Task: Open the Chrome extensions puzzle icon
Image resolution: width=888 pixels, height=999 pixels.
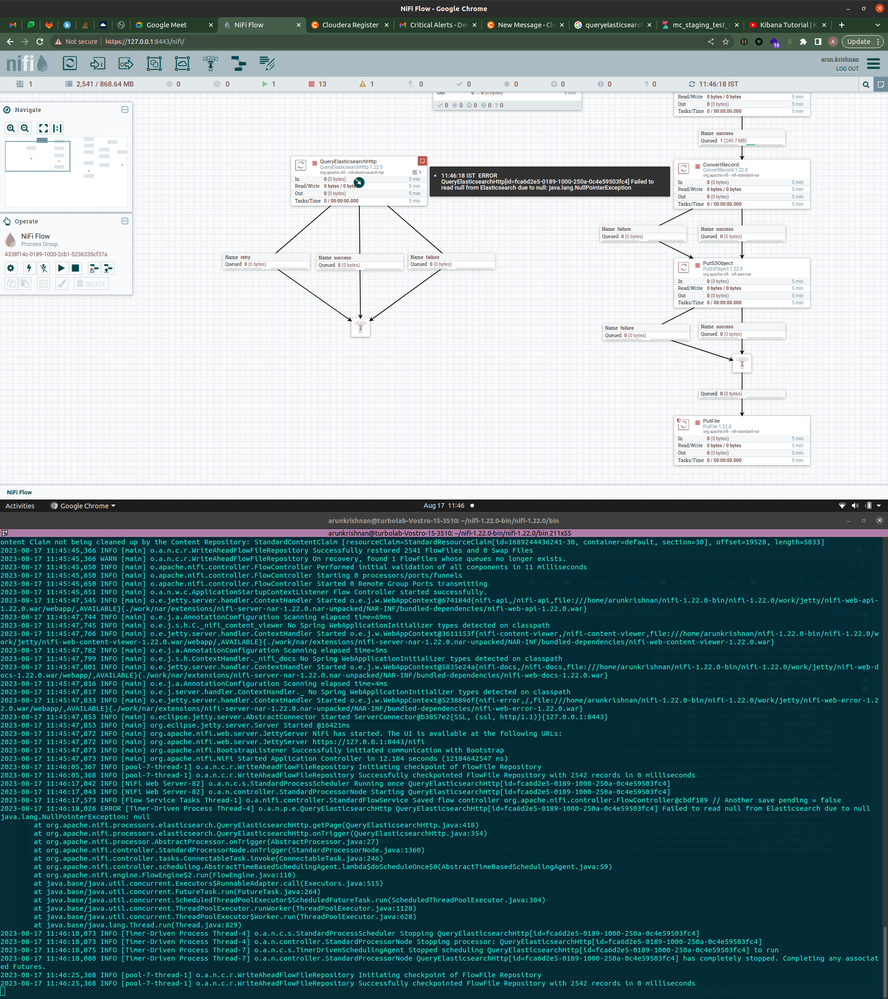Action: pyautogui.click(x=803, y=41)
